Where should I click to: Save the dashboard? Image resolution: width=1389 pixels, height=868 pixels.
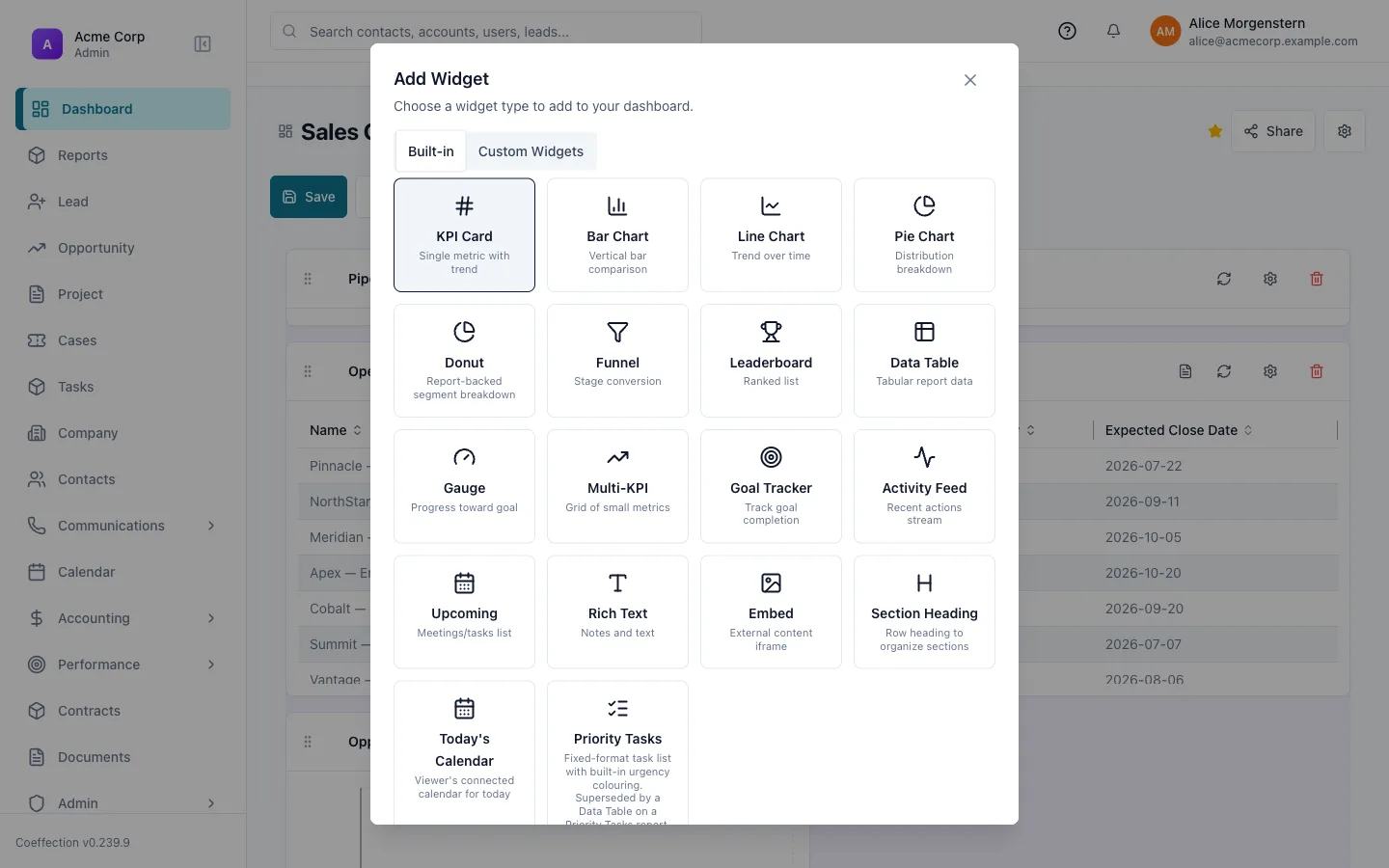tap(309, 197)
